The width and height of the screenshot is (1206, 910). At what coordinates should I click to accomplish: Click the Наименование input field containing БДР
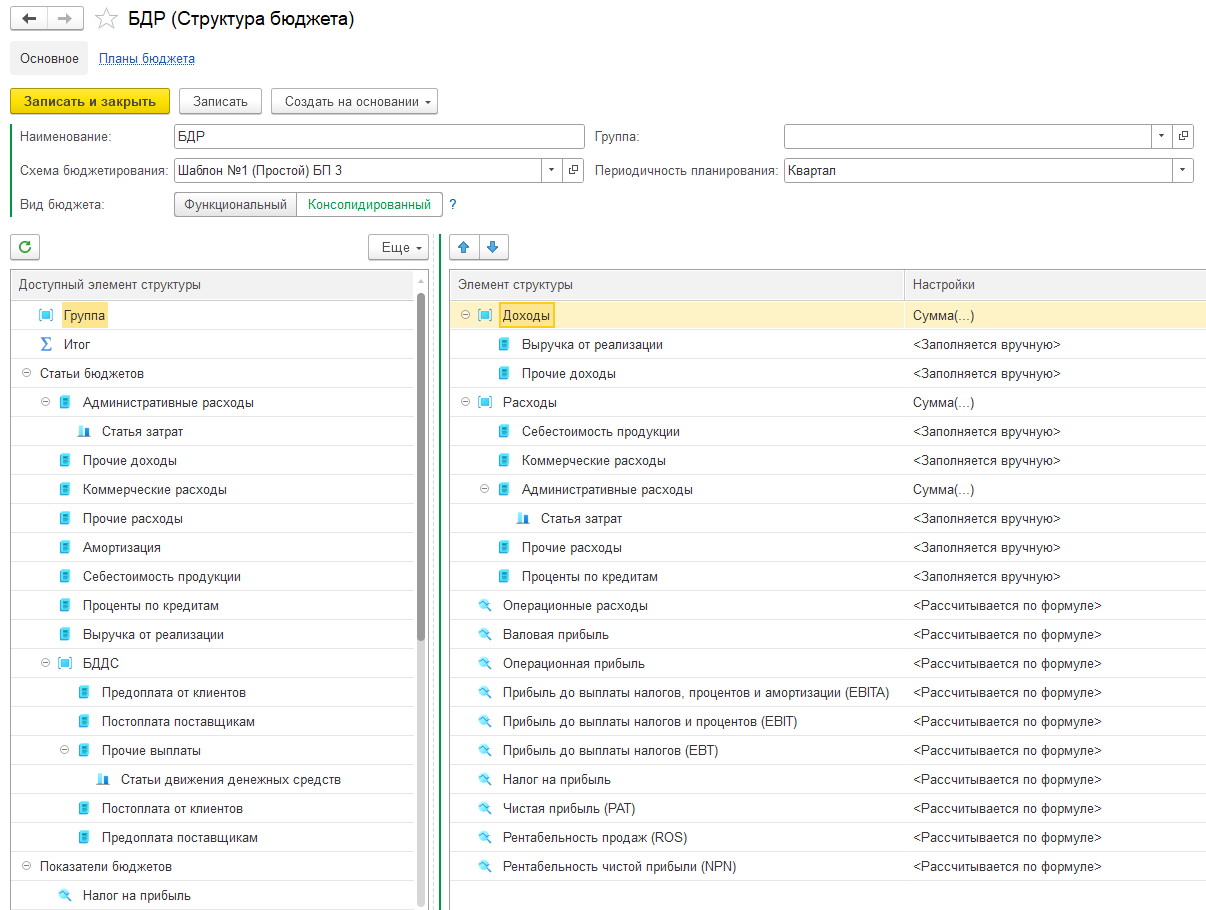379,136
